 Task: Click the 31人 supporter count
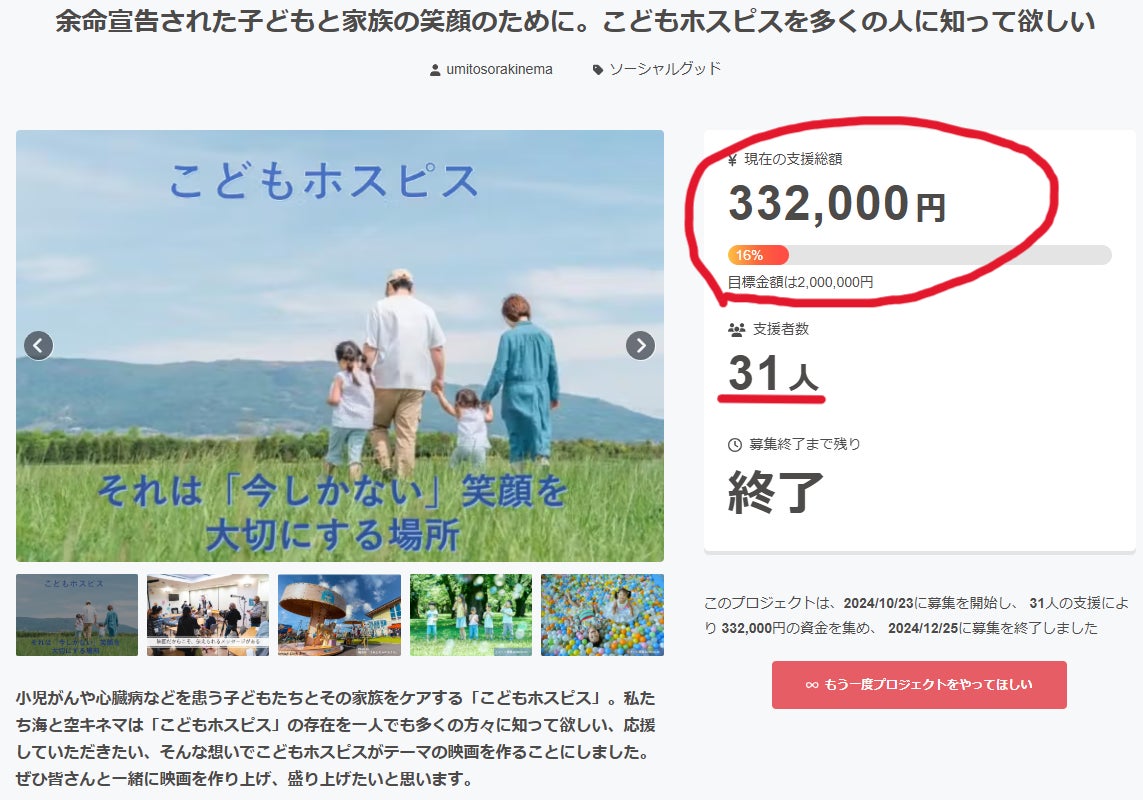point(773,373)
